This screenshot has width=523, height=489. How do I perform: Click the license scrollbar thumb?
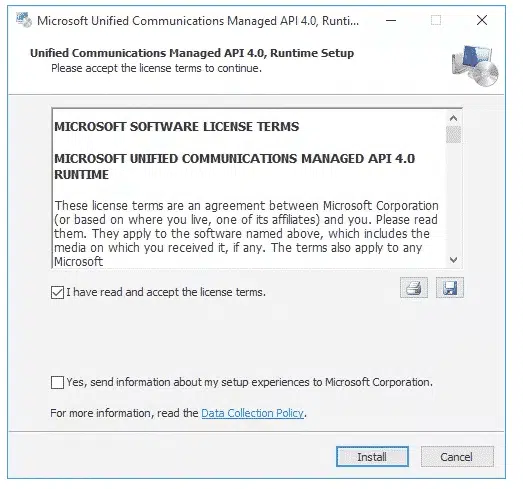tap(453, 134)
